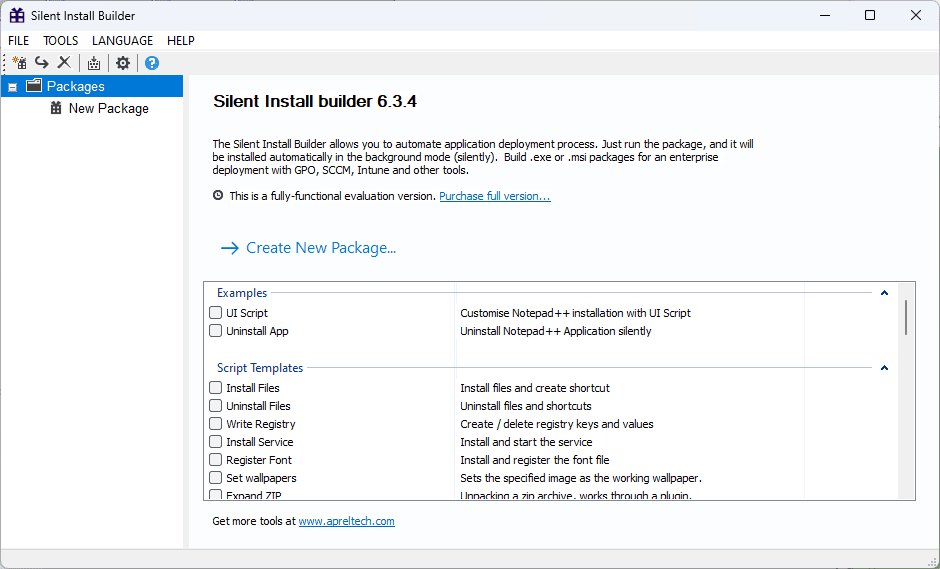Open the LANGUAGE menu

[x=122, y=41]
